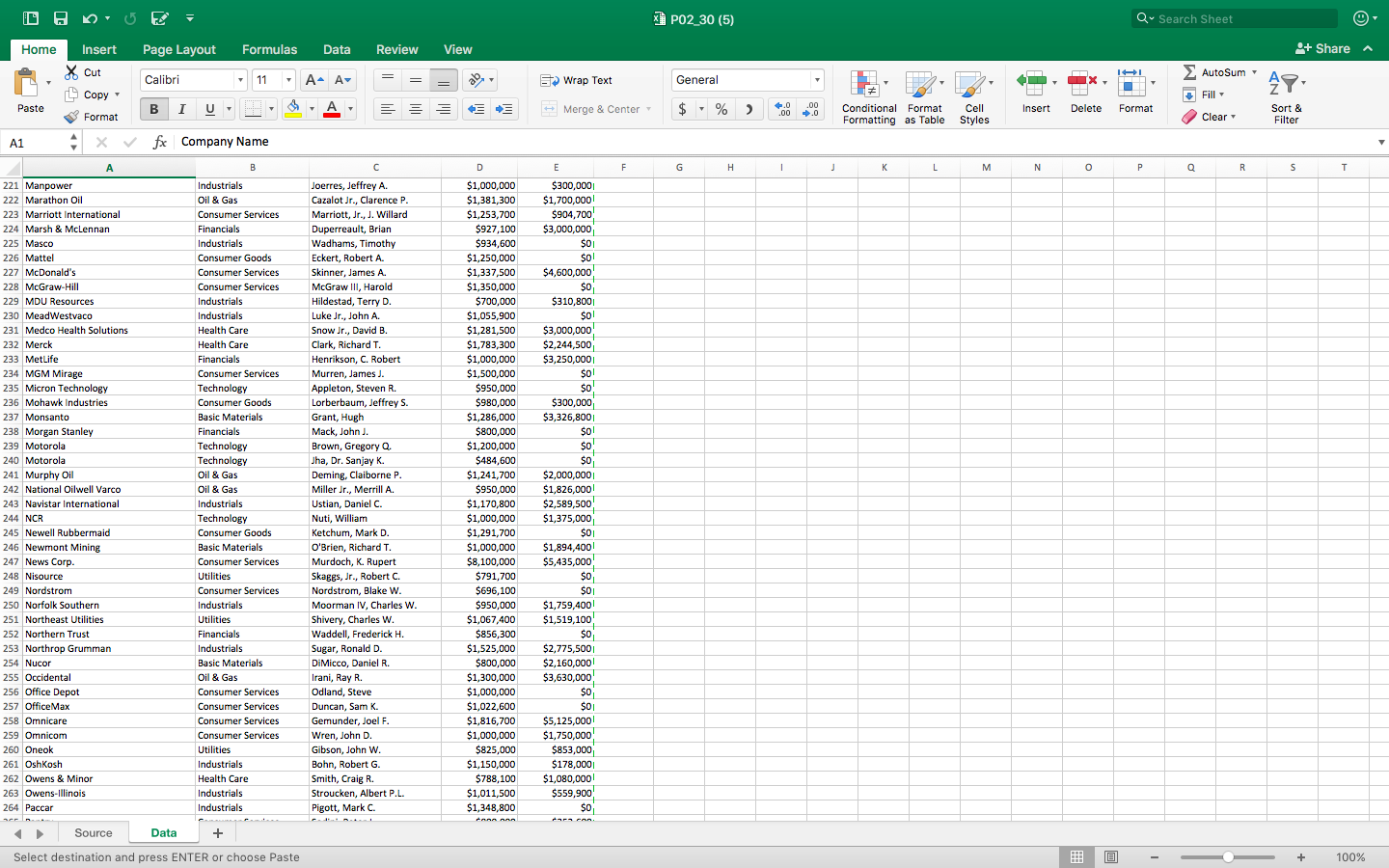The image size is (1389, 868).
Task: Click the decrease indent icon
Action: click(476, 109)
